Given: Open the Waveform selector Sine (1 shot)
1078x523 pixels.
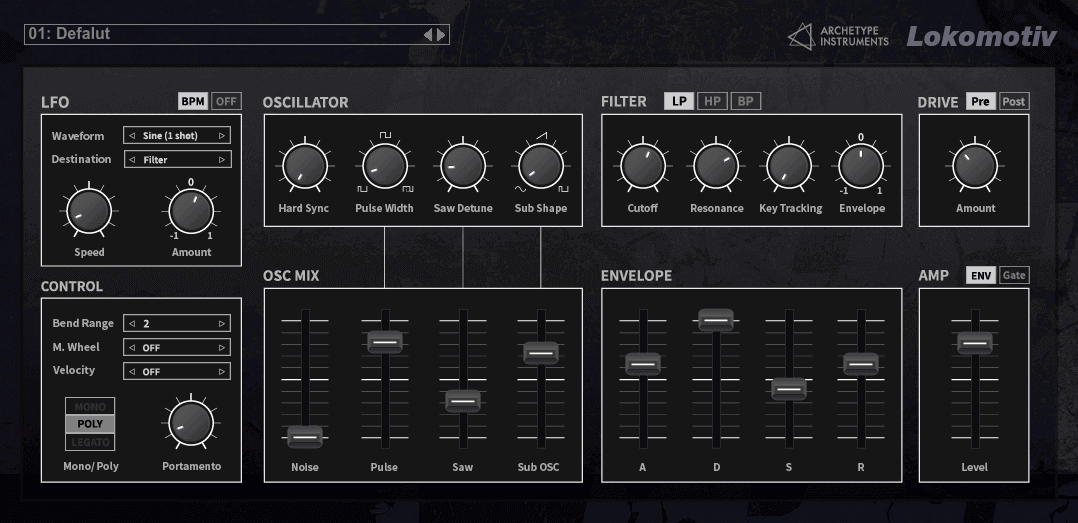Looking at the screenshot, I should 177,135.
